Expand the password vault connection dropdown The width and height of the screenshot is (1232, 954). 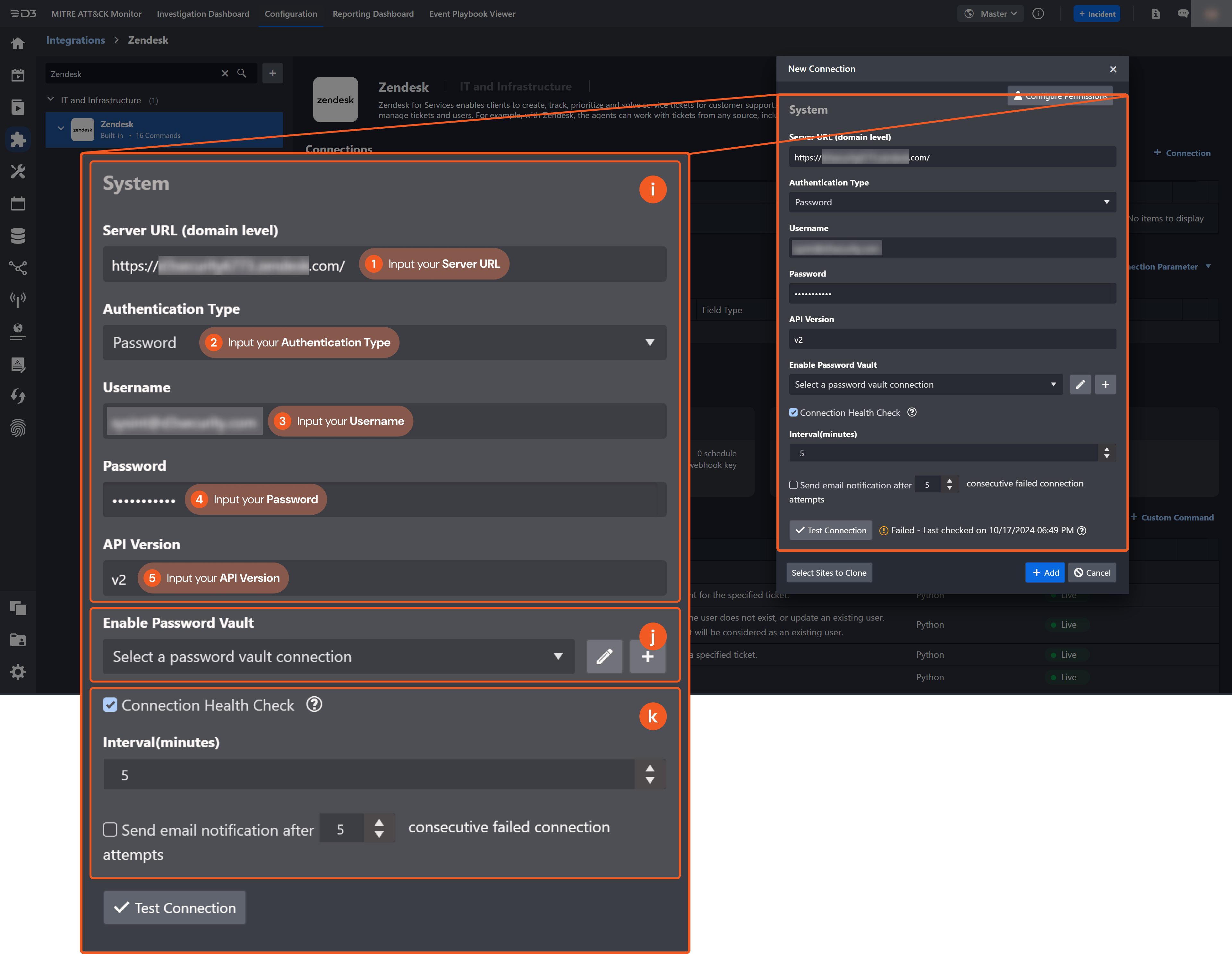pyautogui.click(x=925, y=385)
